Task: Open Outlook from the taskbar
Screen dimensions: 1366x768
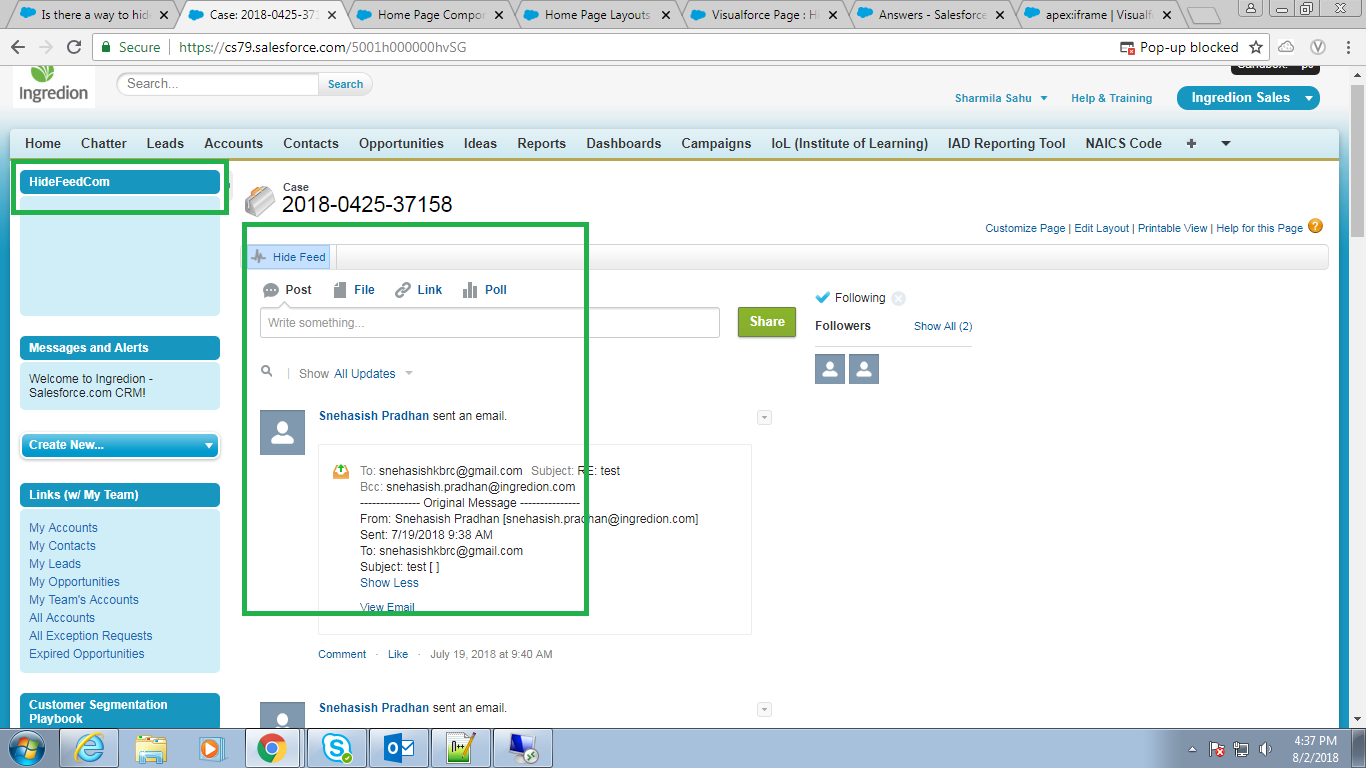Action: tap(398, 748)
